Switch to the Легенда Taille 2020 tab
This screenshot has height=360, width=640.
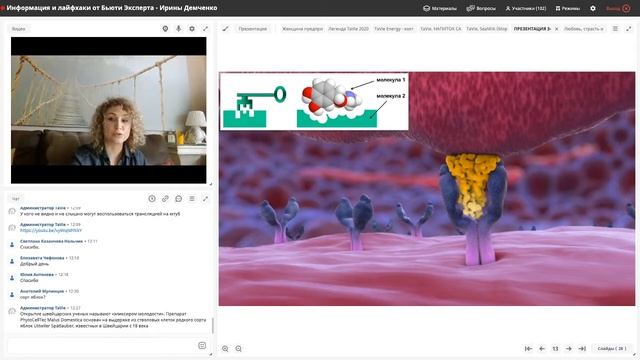click(x=348, y=29)
